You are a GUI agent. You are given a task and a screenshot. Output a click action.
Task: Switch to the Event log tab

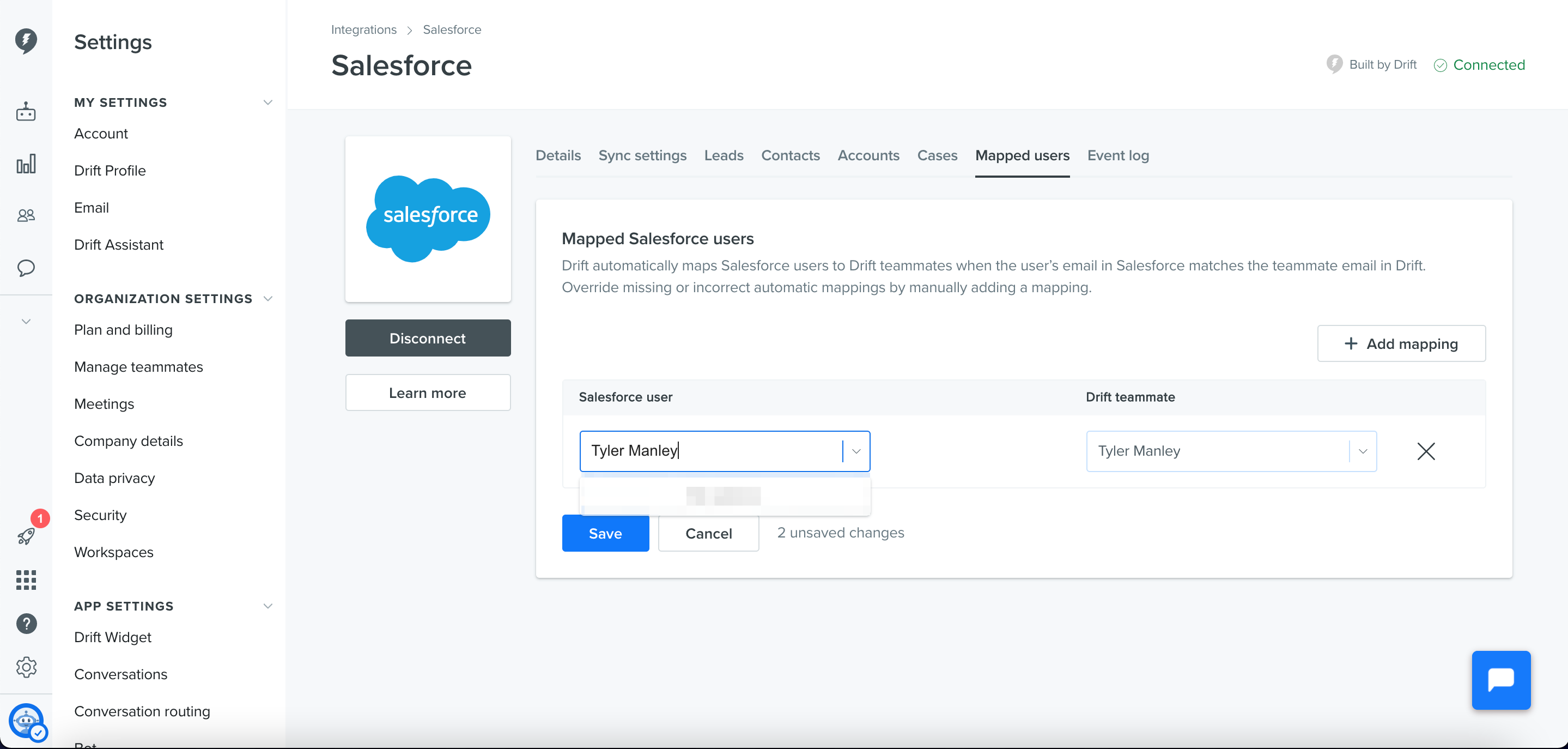pos(1117,155)
